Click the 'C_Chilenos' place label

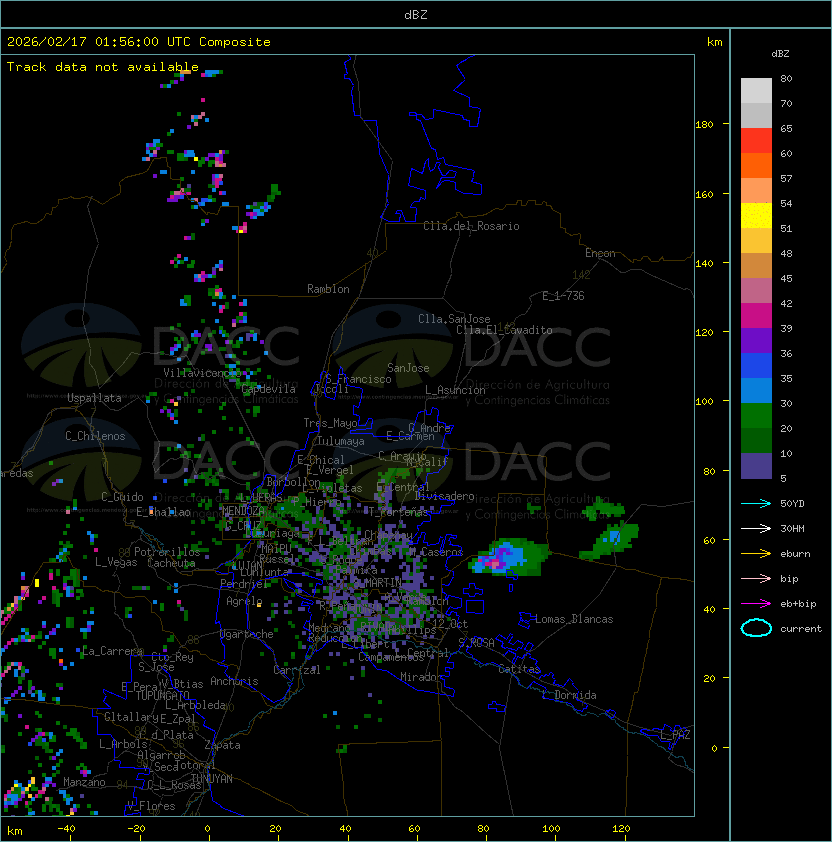95,436
